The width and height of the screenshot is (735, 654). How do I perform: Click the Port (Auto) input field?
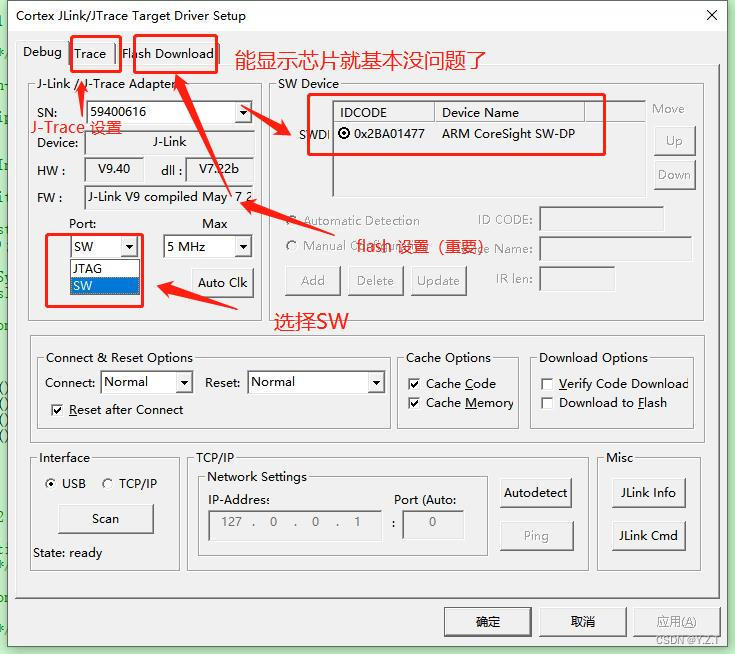(433, 525)
